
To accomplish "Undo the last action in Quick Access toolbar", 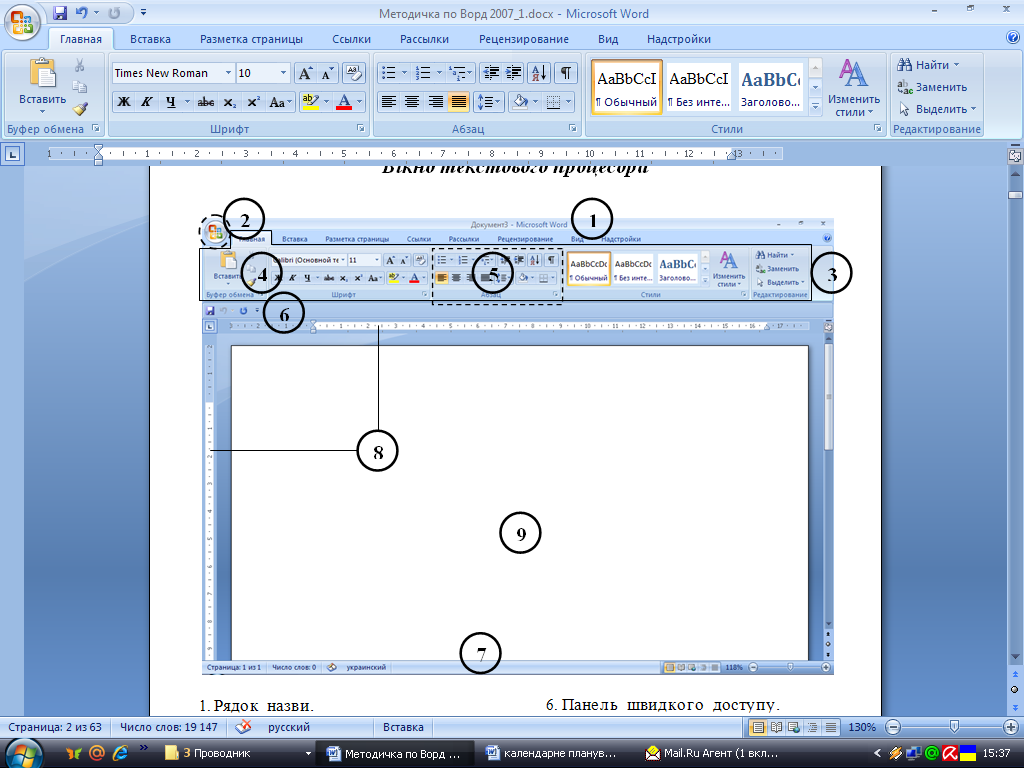I will pyautogui.click(x=82, y=12).
